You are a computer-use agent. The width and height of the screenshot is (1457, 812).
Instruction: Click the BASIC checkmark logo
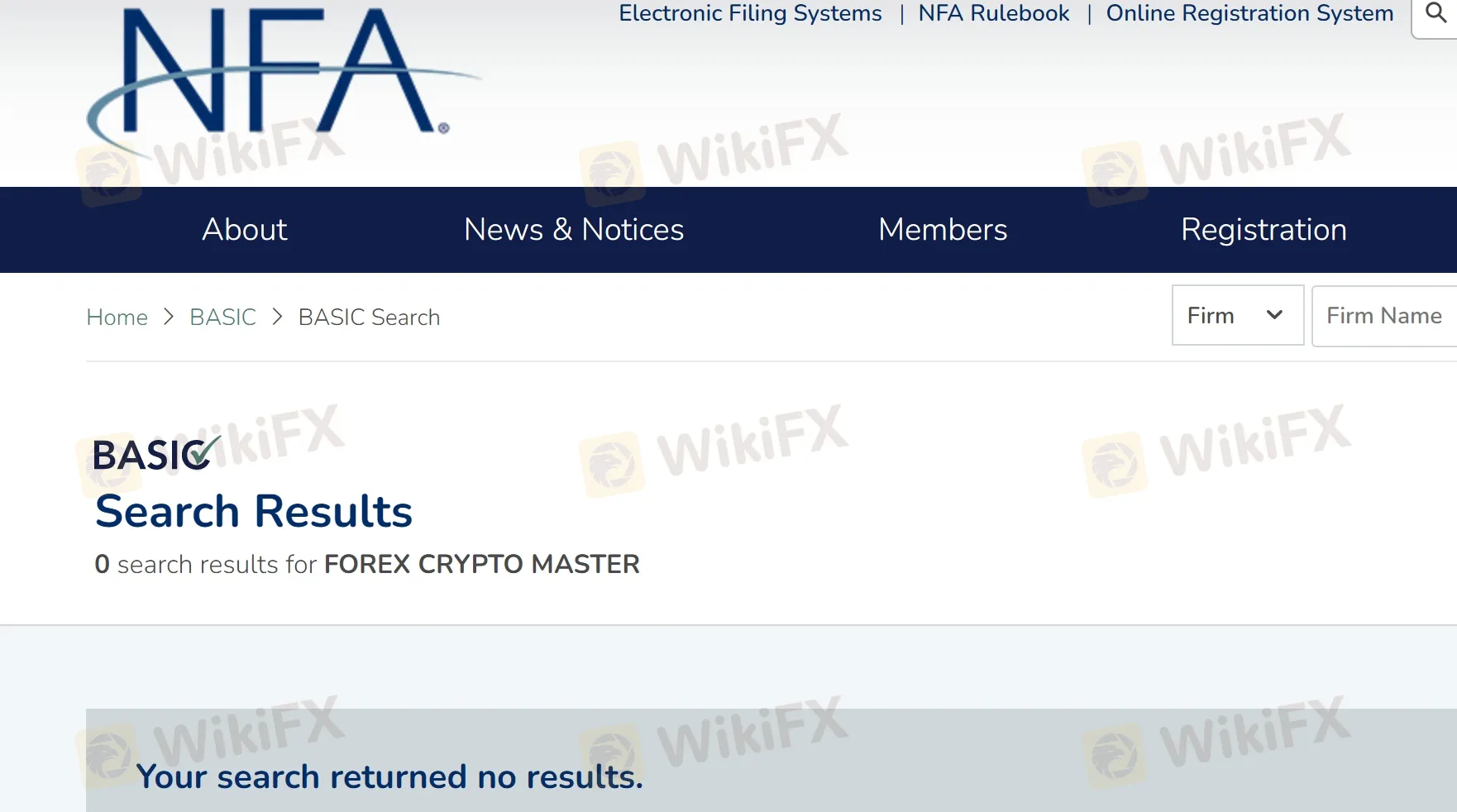[x=156, y=454]
